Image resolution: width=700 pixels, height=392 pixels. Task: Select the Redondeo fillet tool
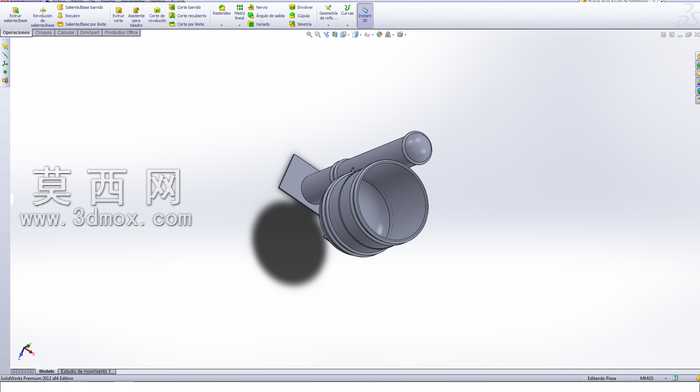coord(221,10)
